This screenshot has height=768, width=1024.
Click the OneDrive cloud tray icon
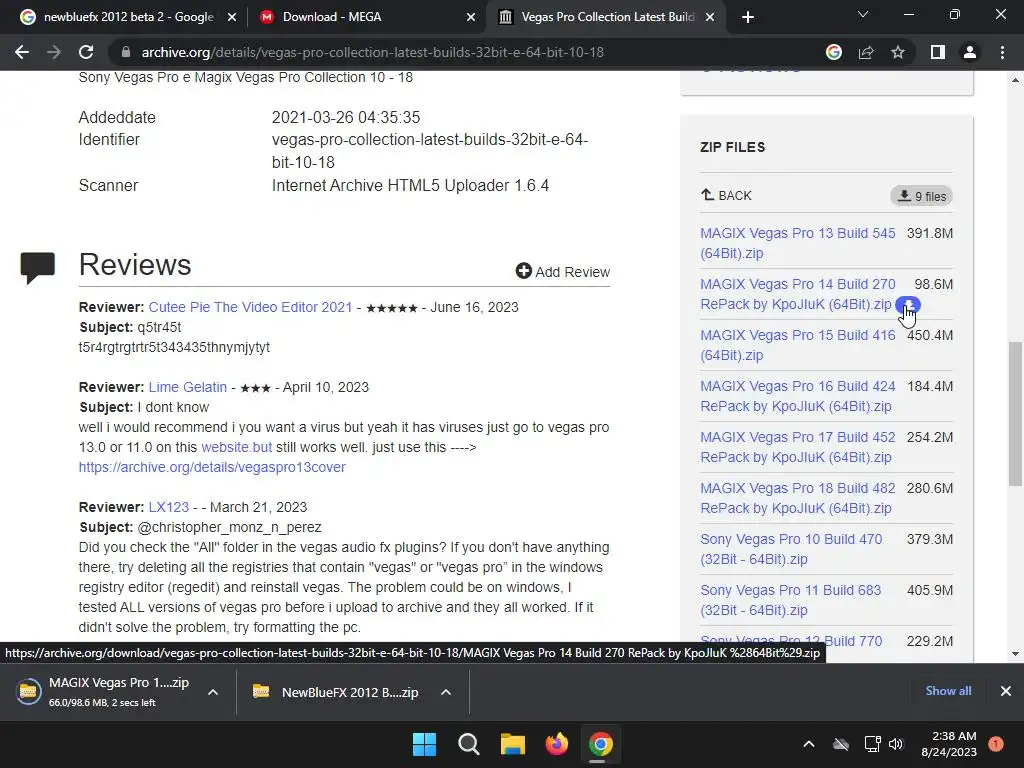[x=841, y=744]
